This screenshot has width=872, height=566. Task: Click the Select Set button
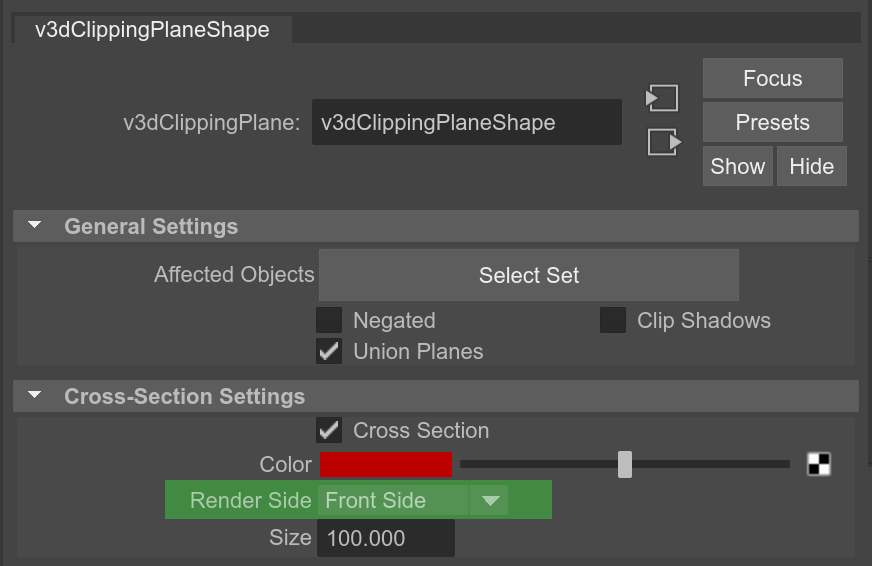[x=529, y=275]
